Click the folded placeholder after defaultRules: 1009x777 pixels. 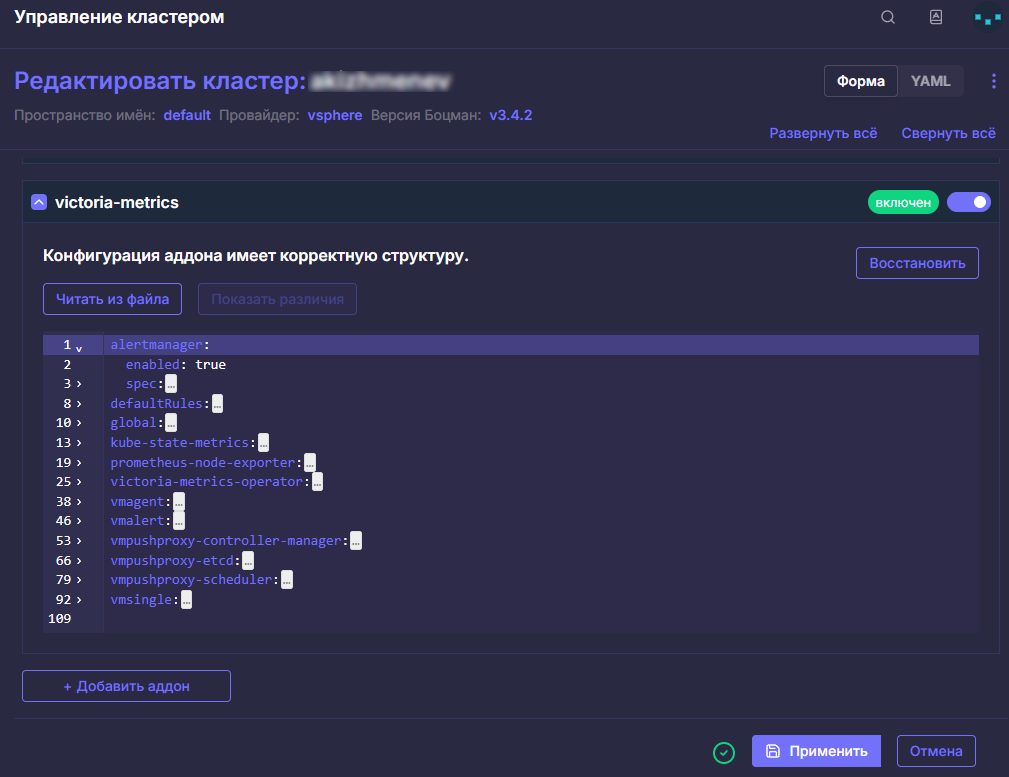(x=218, y=404)
